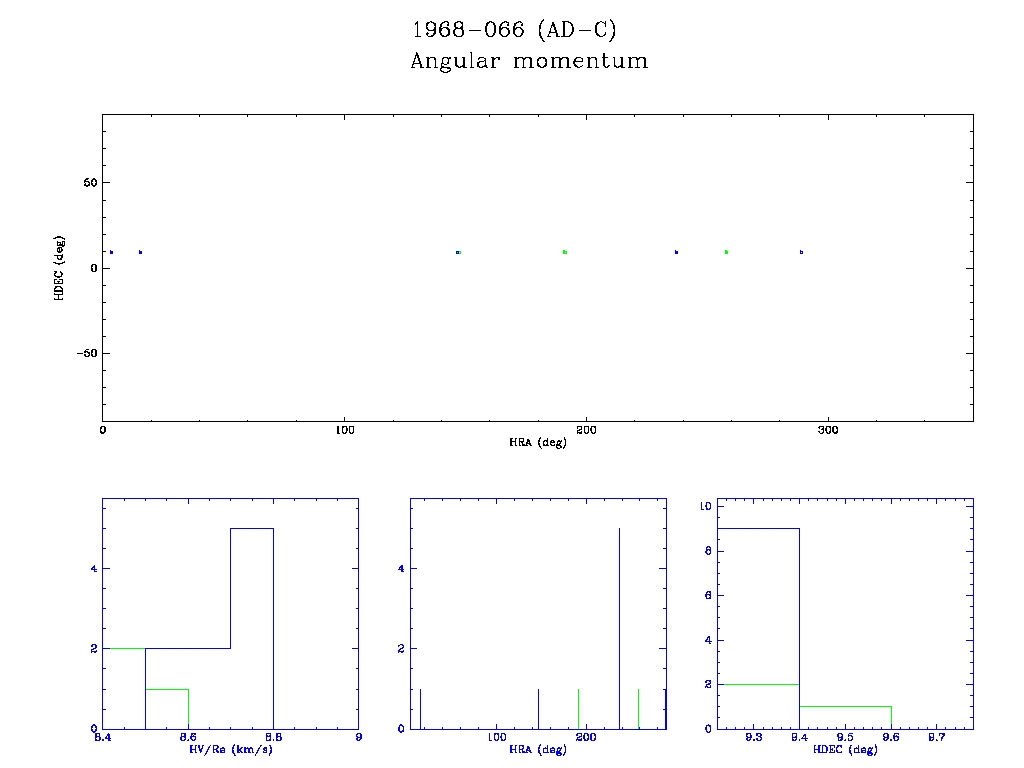The width and height of the screenshot is (1024, 768).
Task: Click the 'HV/Re (km/s)' histogram axis label
Action: click(x=230, y=750)
